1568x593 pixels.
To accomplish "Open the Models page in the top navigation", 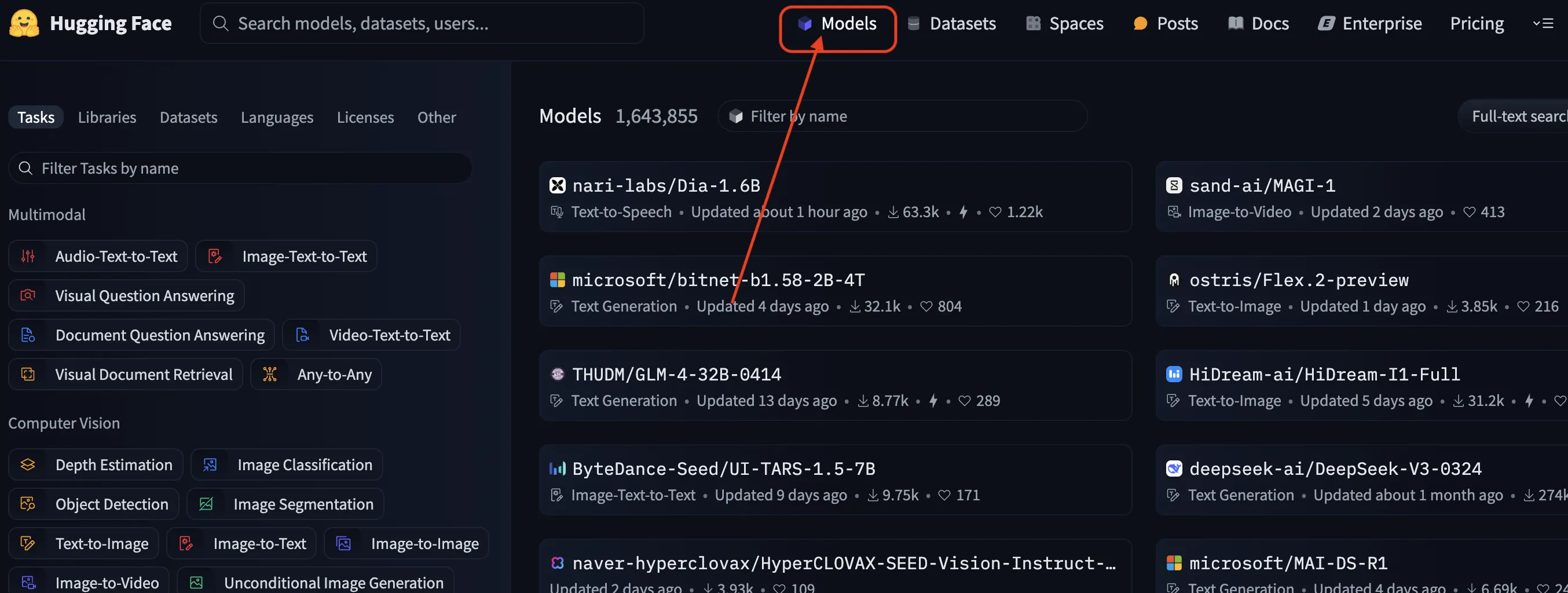I will [x=838, y=23].
